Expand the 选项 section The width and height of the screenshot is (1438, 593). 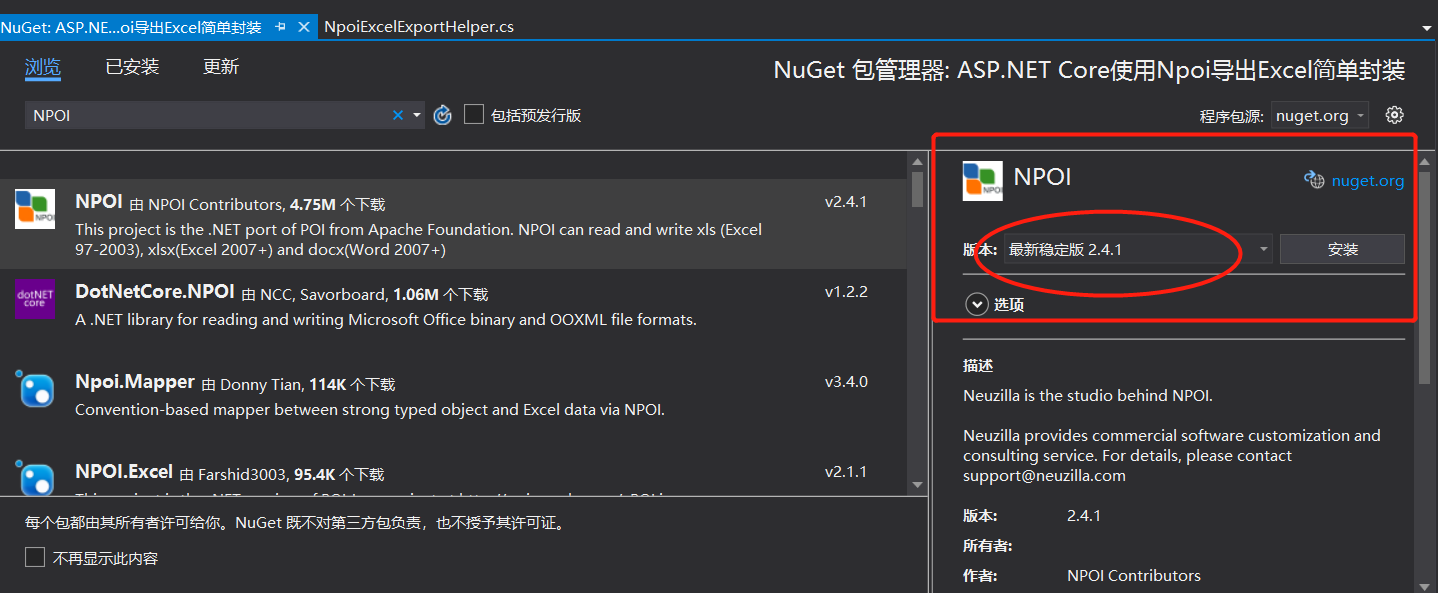click(x=976, y=303)
